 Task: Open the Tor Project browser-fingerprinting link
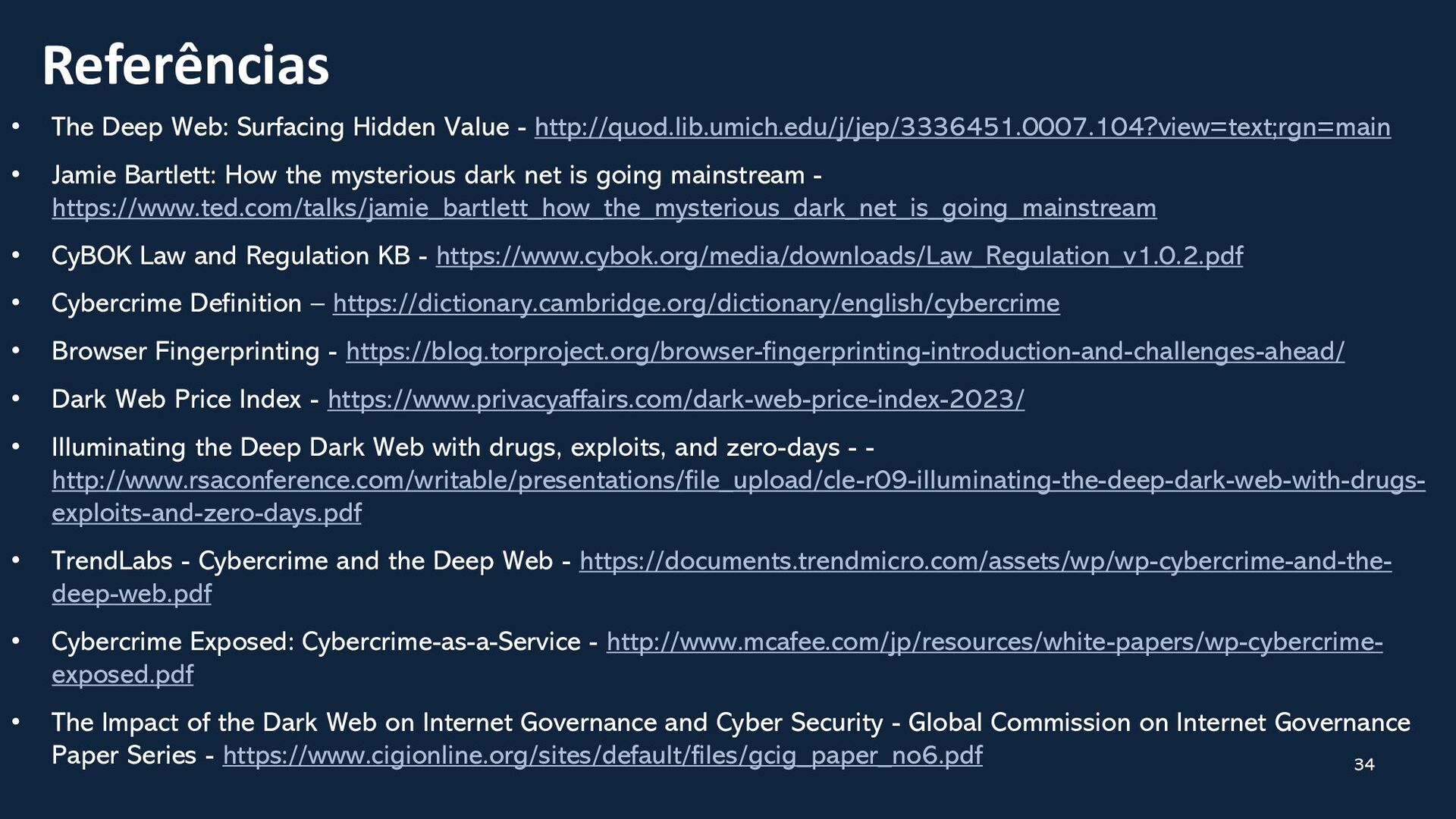coord(846,352)
